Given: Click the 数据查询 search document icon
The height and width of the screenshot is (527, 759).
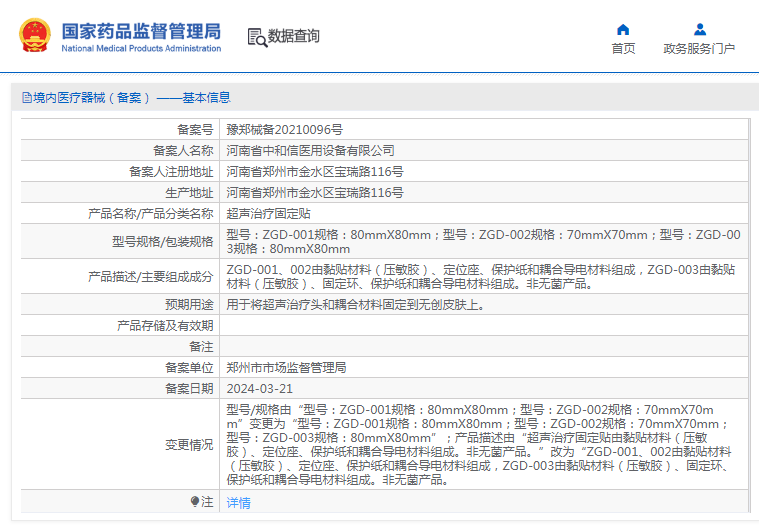Looking at the screenshot, I should pyautogui.click(x=257, y=37).
